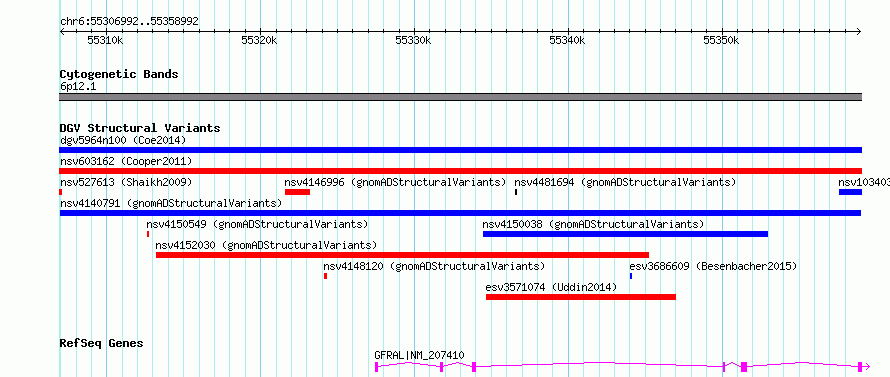Click the 55330k ruler position label
Screen dimensions: 890x377
click(x=414, y=40)
